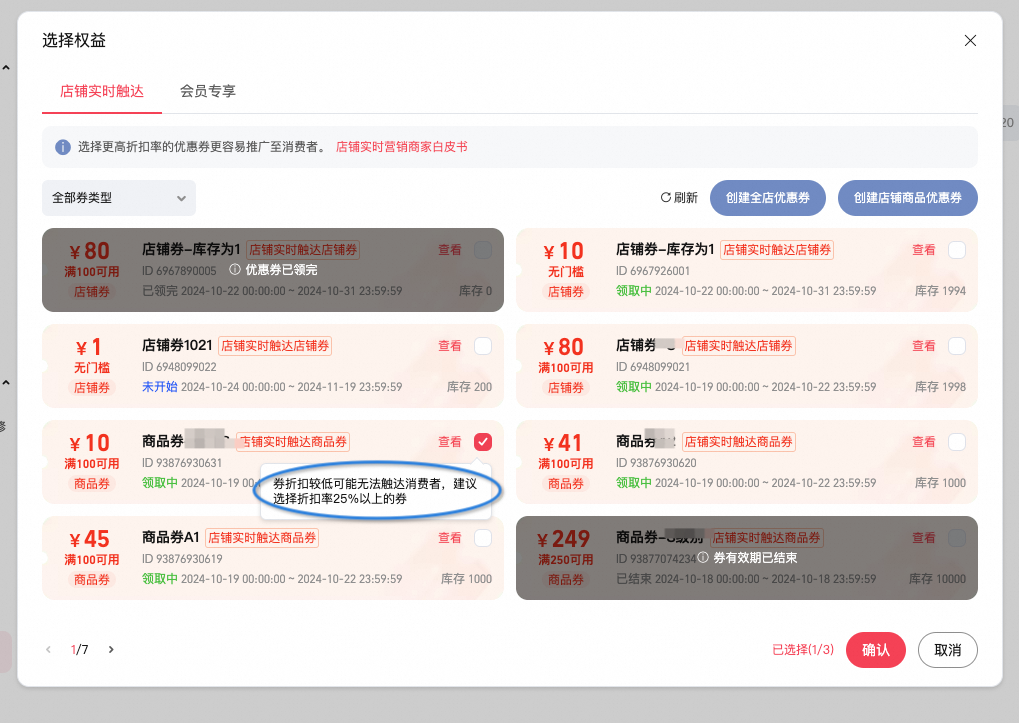
Task: Click the 创建全店优惠券 button
Action: (x=767, y=197)
